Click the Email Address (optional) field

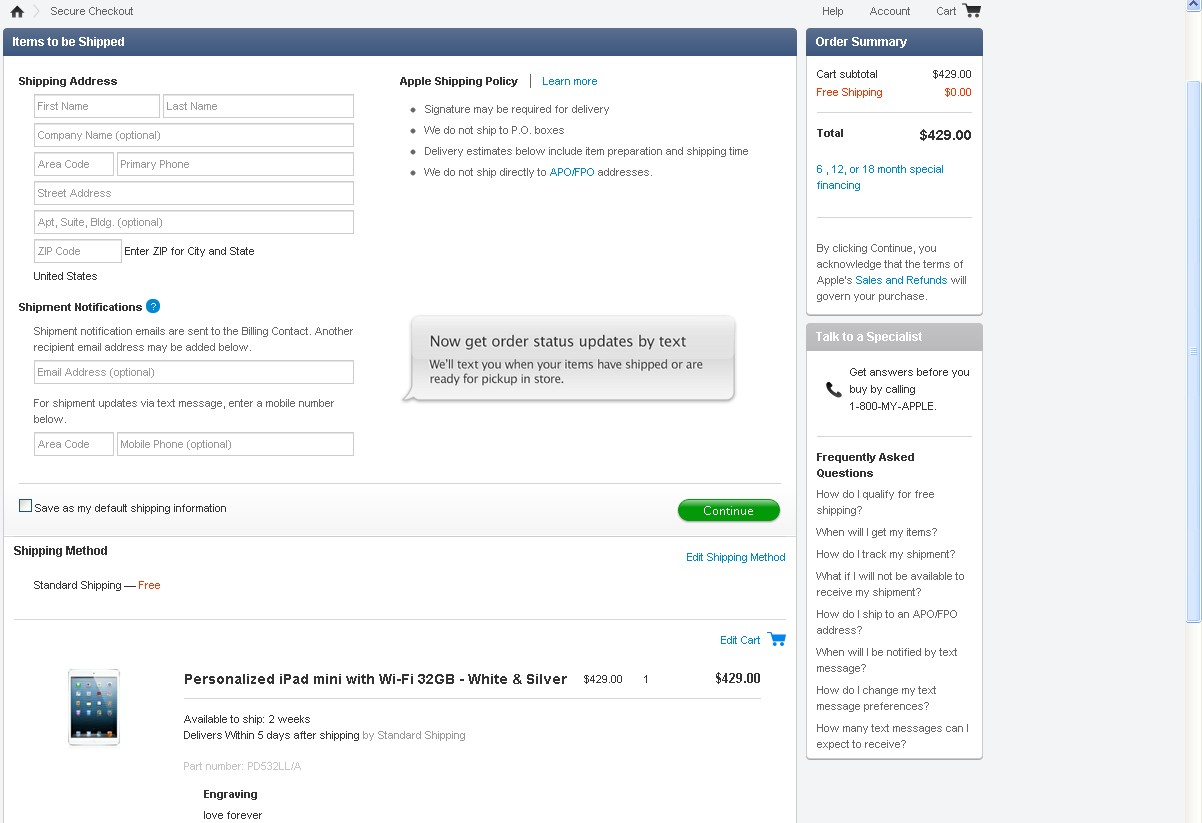194,372
